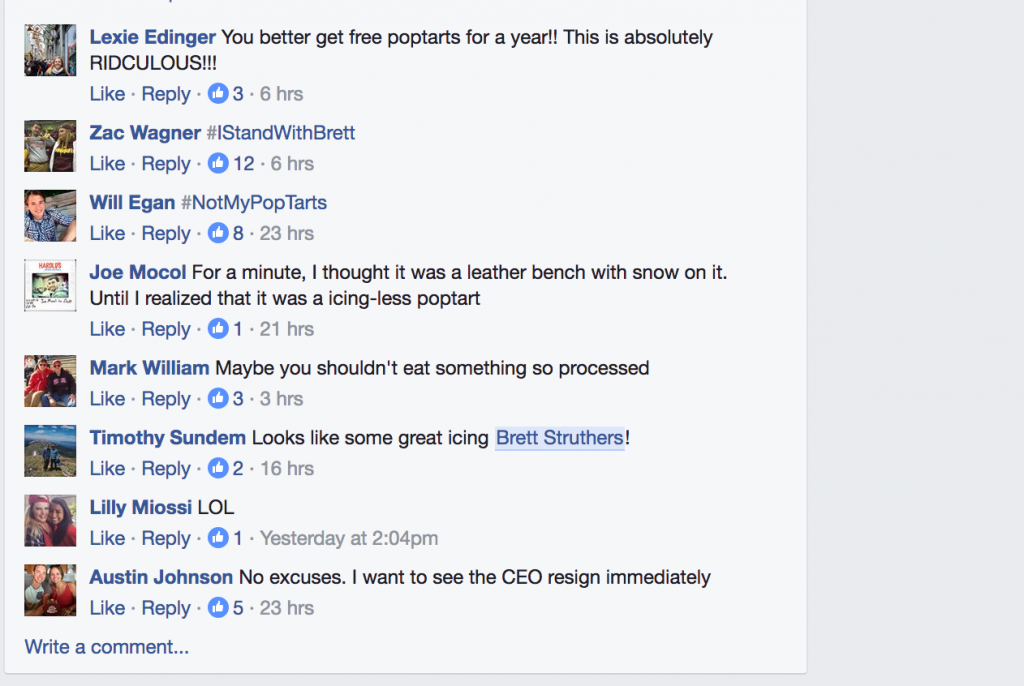Screen dimensions: 1024x686
Task: Click the thumbs-up icon on Joe Mocol's comment
Action: [218, 329]
